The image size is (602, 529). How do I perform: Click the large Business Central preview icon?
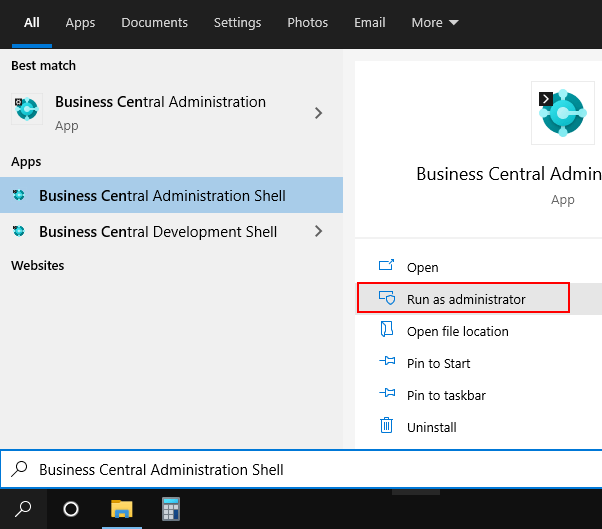click(562, 112)
